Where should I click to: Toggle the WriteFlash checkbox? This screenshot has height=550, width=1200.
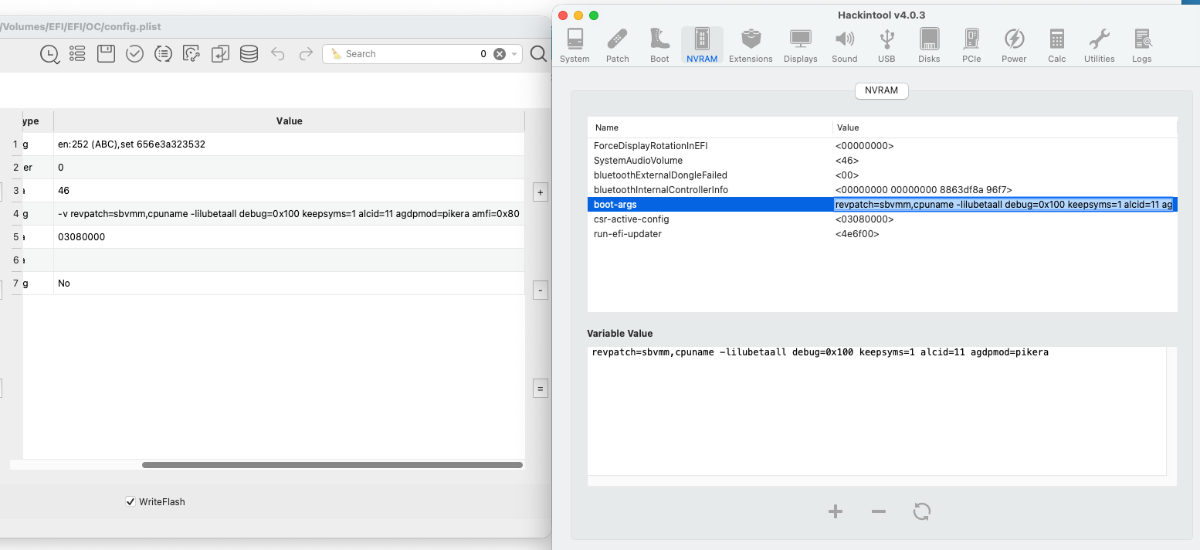click(130, 502)
